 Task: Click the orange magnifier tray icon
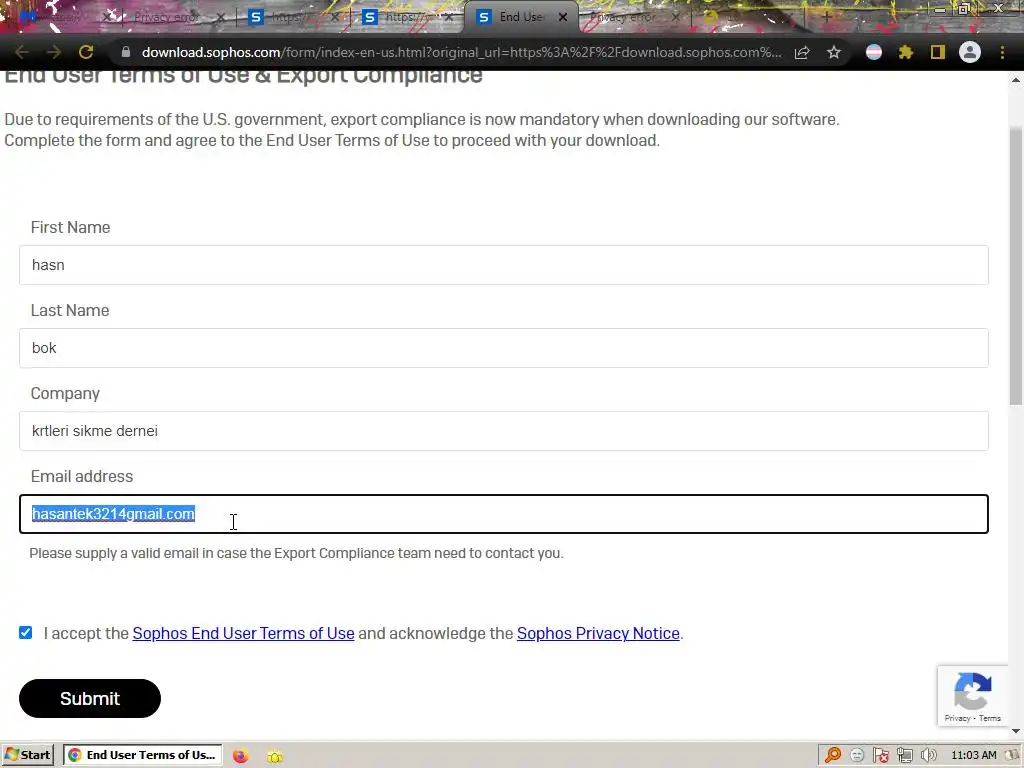(833, 756)
